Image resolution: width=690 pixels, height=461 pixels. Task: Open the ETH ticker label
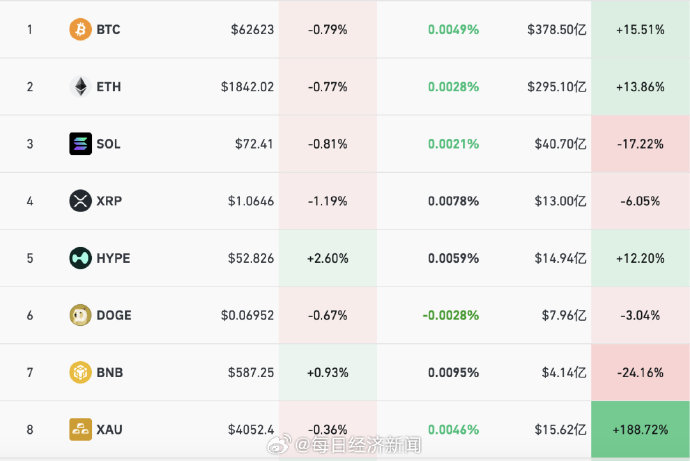pos(109,87)
